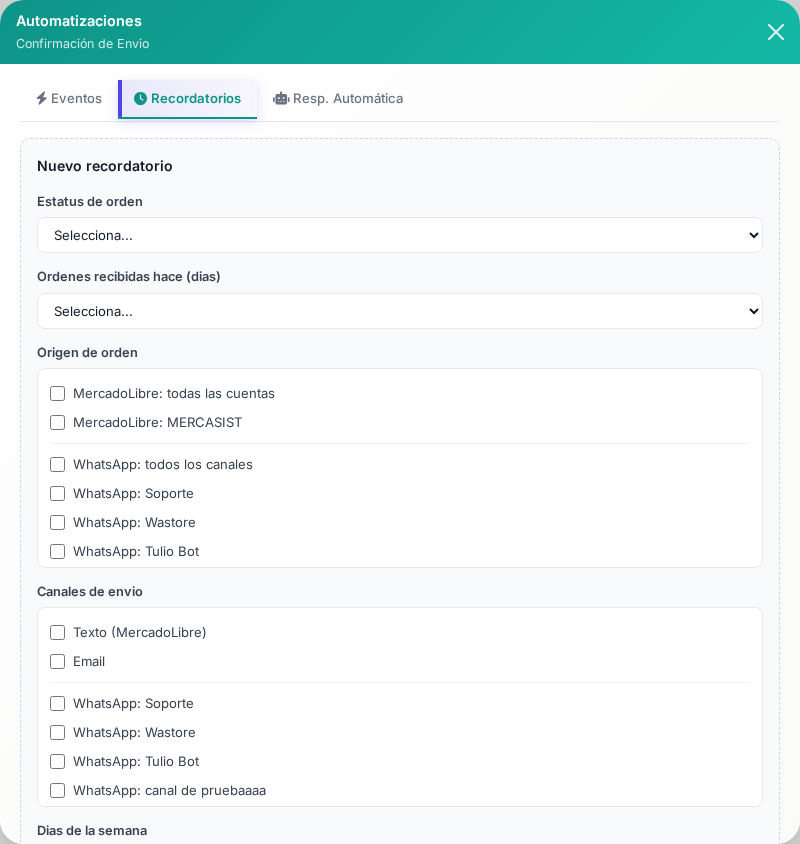Click the clock icon on Recordatorios tab
This screenshot has width=800, height=844.
[x=140, y=99]
